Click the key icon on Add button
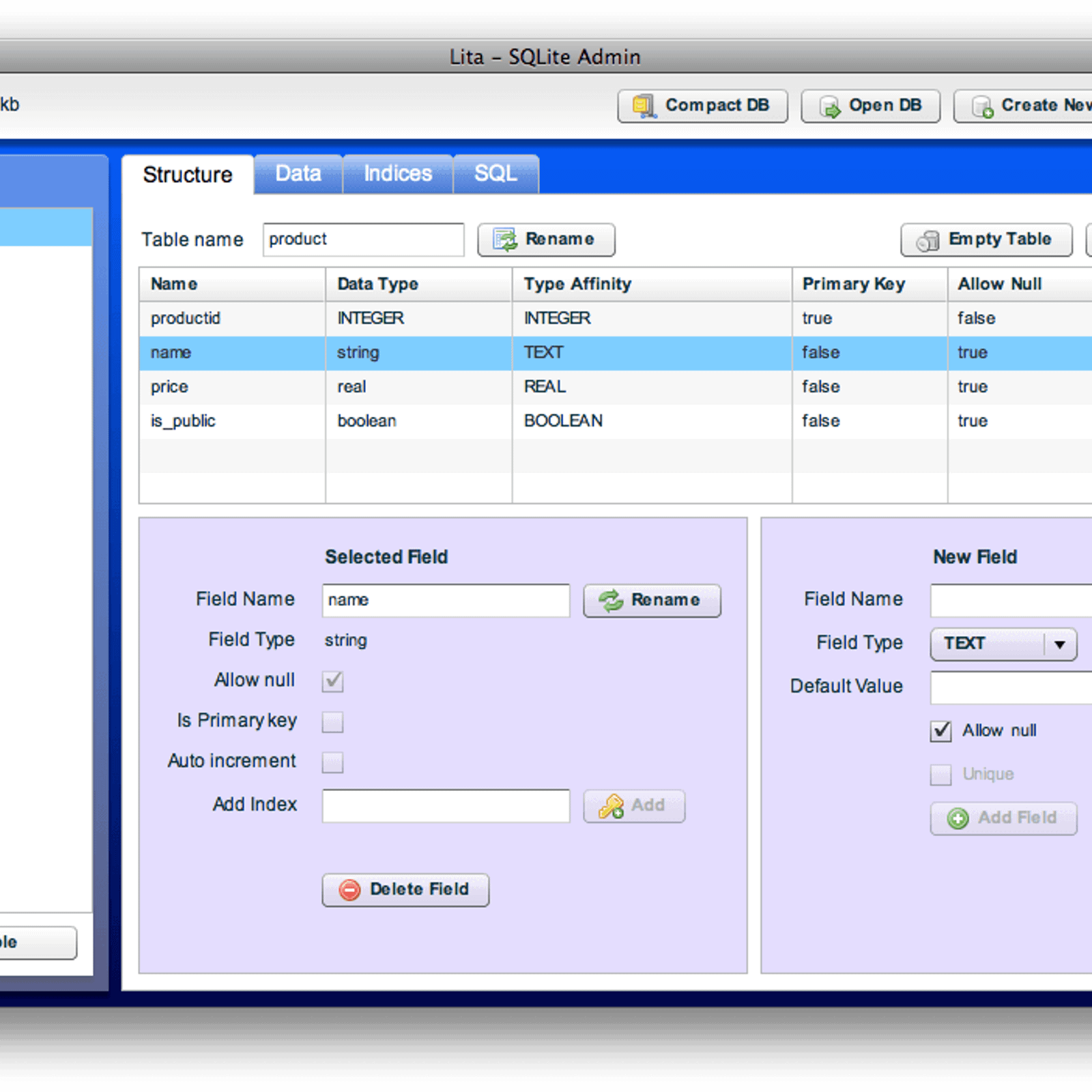1092x1092 pixels. click(611, 806)
